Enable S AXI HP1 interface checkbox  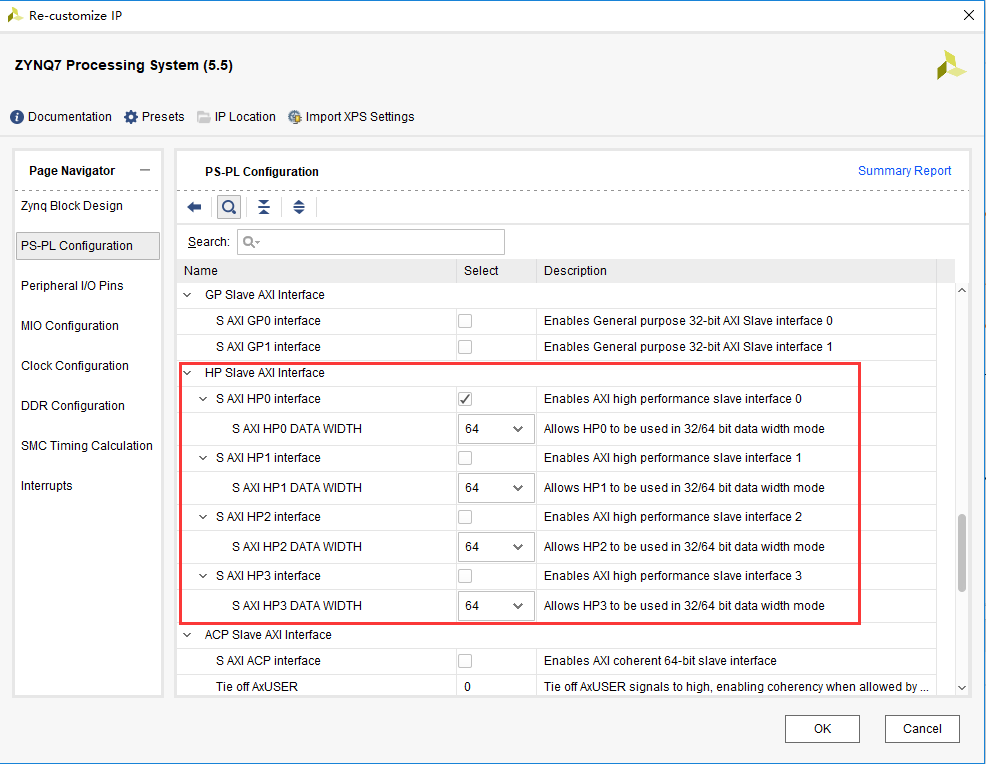pos(465,458)
